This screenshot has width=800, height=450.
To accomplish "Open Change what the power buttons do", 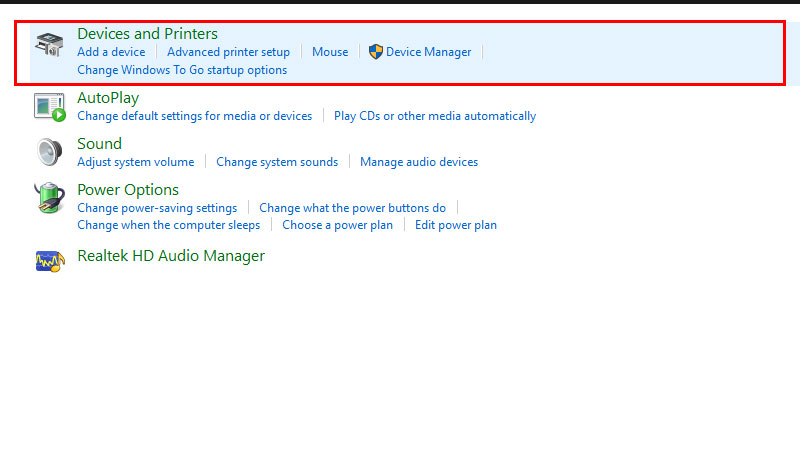I will (x=353, y=208).
